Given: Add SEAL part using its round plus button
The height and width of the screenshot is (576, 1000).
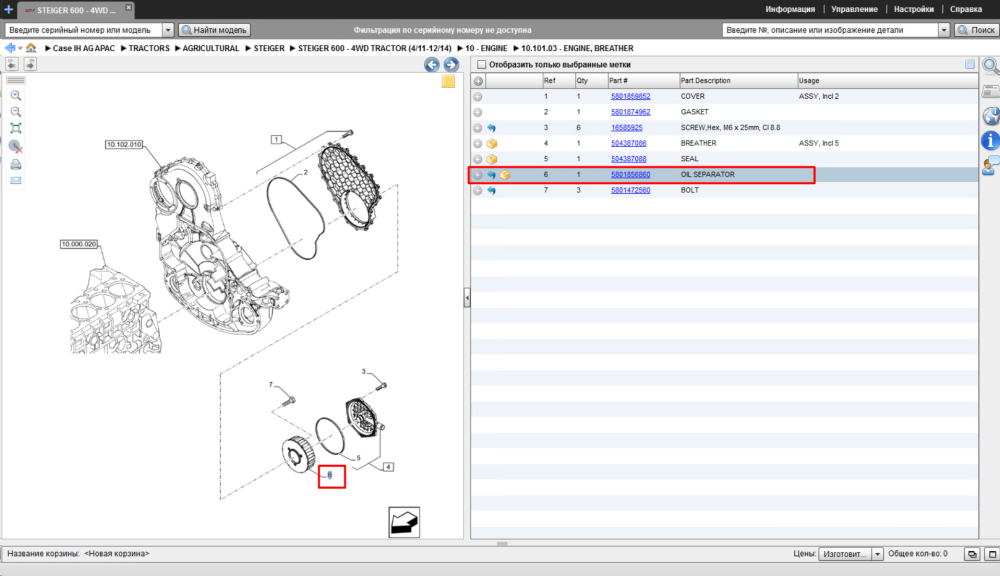Looking at the screenshot, I should click(x=478, y=159).
